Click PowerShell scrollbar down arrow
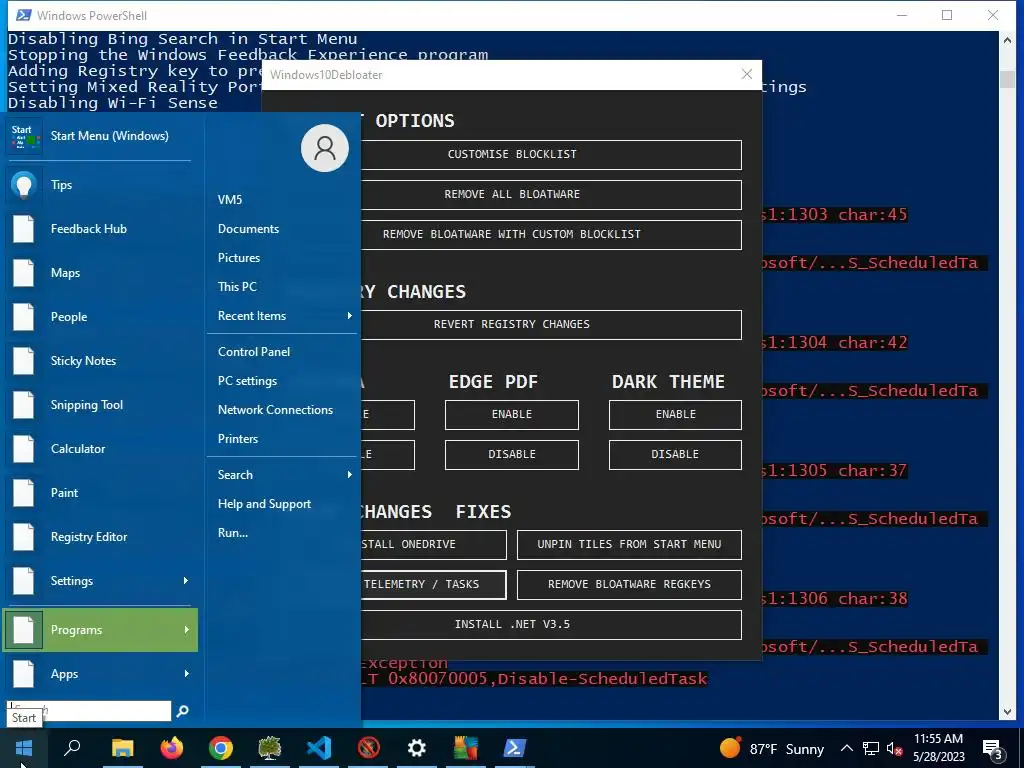The height and width of the screenshot is (768, 1024). [x=1007, y=711]
